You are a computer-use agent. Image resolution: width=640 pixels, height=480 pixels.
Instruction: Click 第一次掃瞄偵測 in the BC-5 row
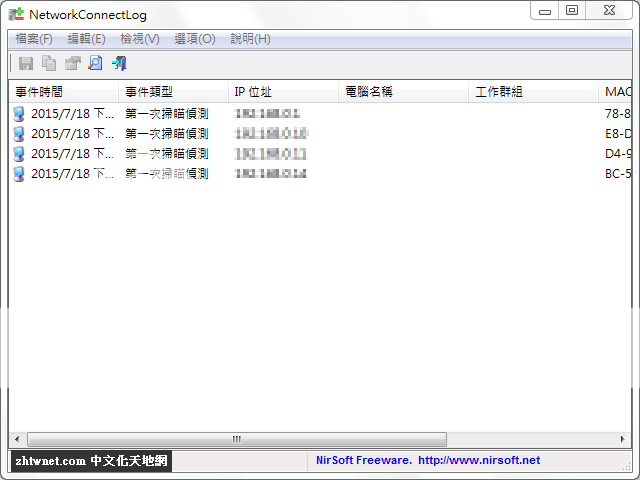coord(167,174)
